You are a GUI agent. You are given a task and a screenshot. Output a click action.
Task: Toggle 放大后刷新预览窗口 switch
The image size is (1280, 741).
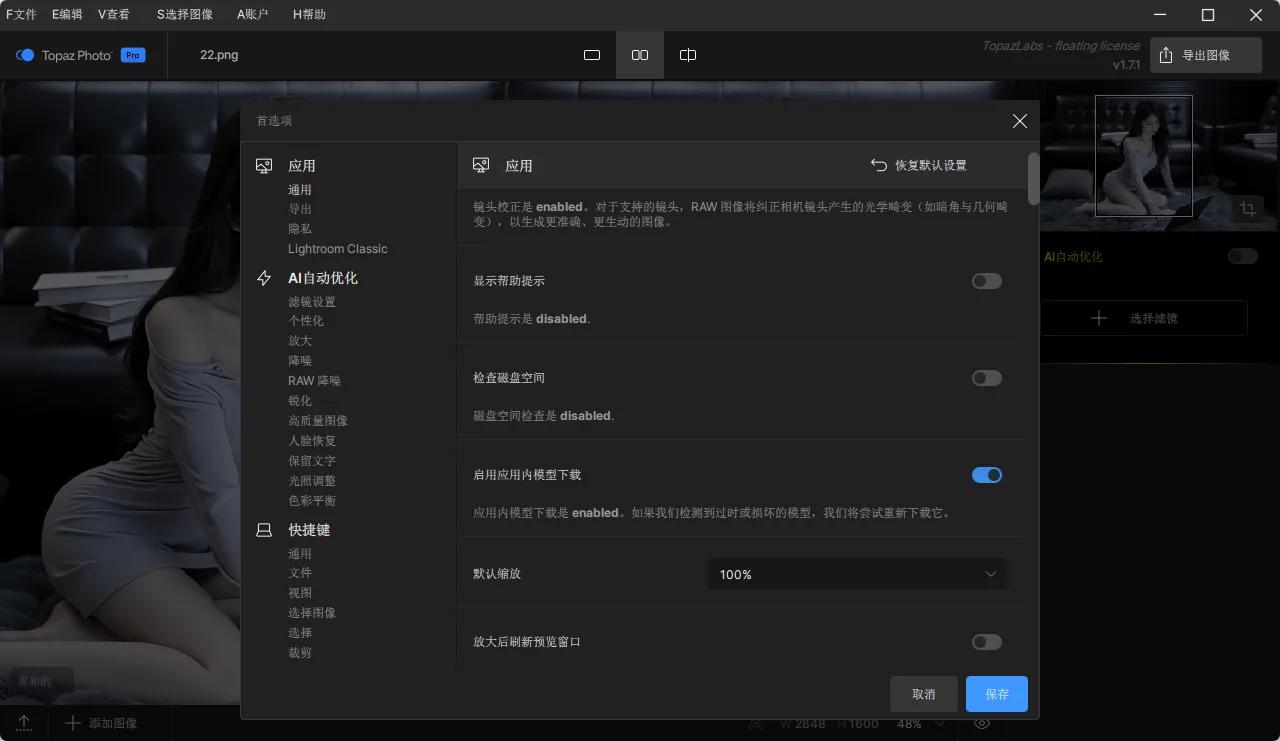pyautogui.click(x=987, y=642)
